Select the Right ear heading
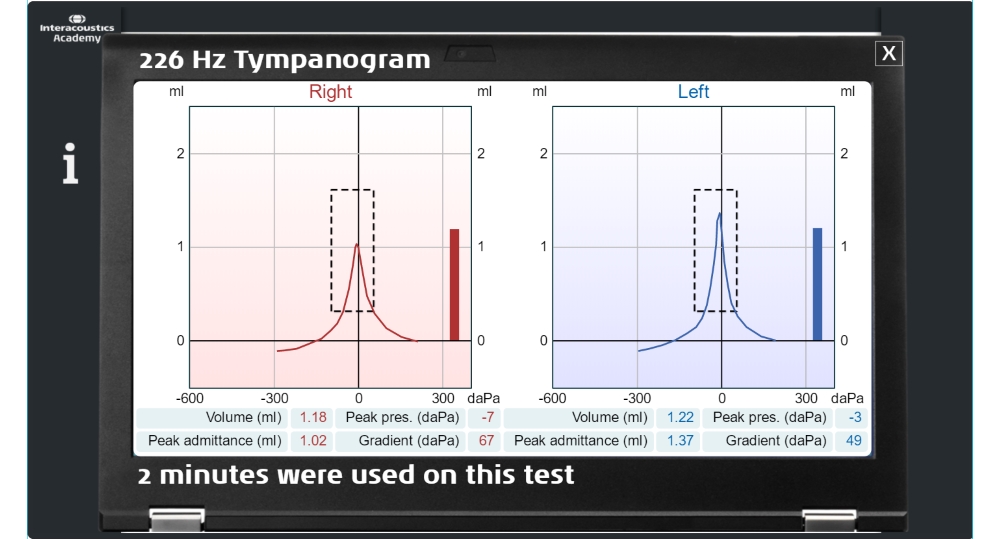The height and width of the screenshot is (539, 1000). point(330,92)
